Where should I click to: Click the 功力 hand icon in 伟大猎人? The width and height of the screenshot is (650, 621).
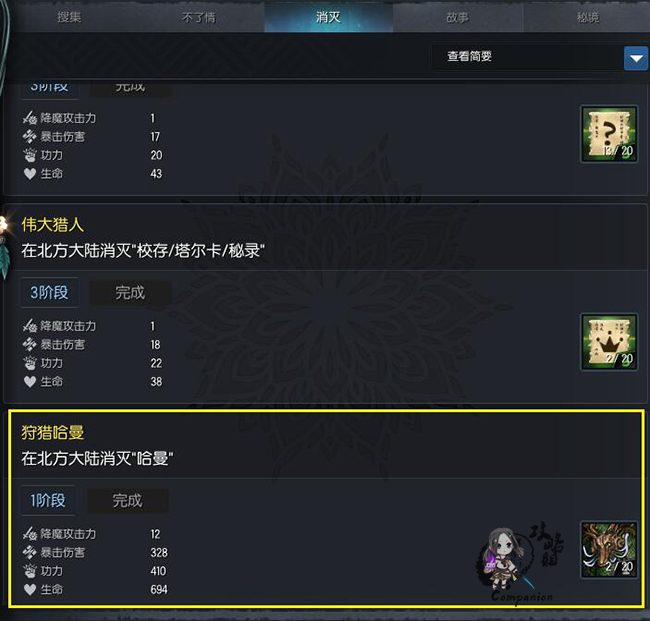[x=30, y=363]
